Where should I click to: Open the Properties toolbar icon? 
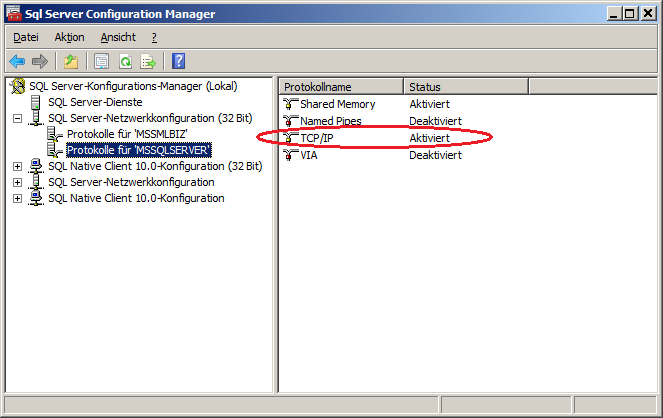pyautogui.click(x=101, y=61)
